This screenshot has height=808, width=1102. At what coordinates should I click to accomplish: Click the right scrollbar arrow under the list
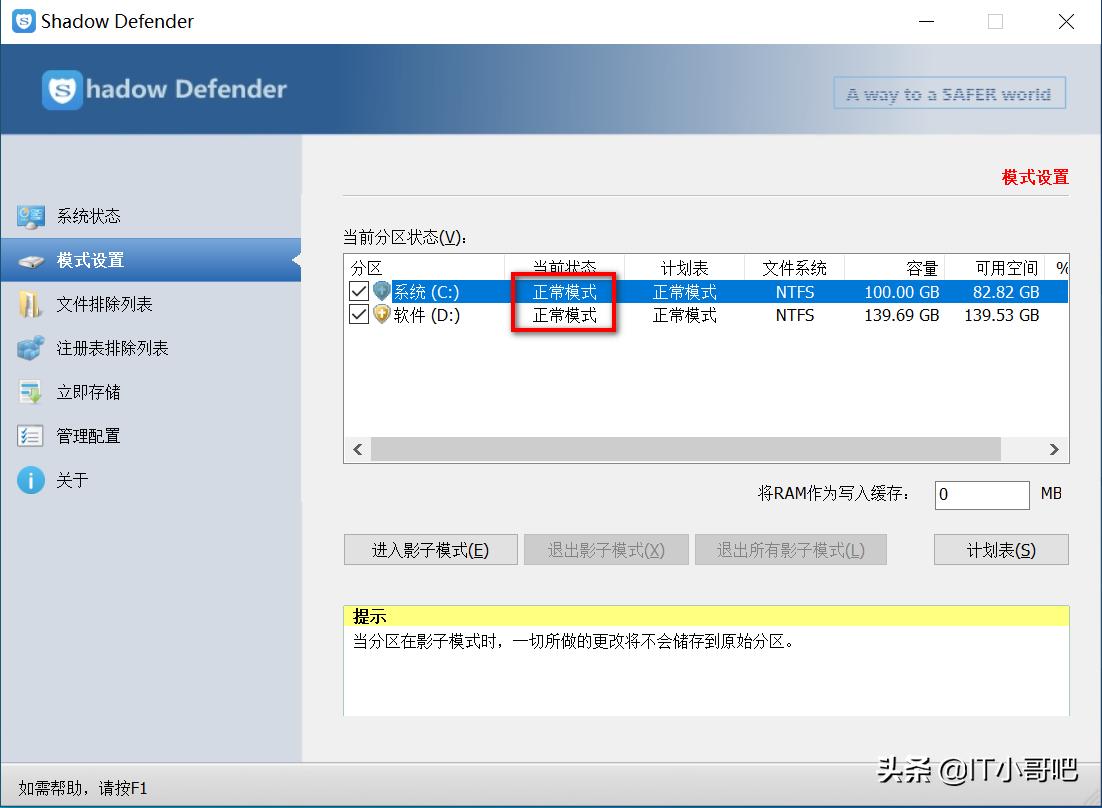click(1055, 449)
